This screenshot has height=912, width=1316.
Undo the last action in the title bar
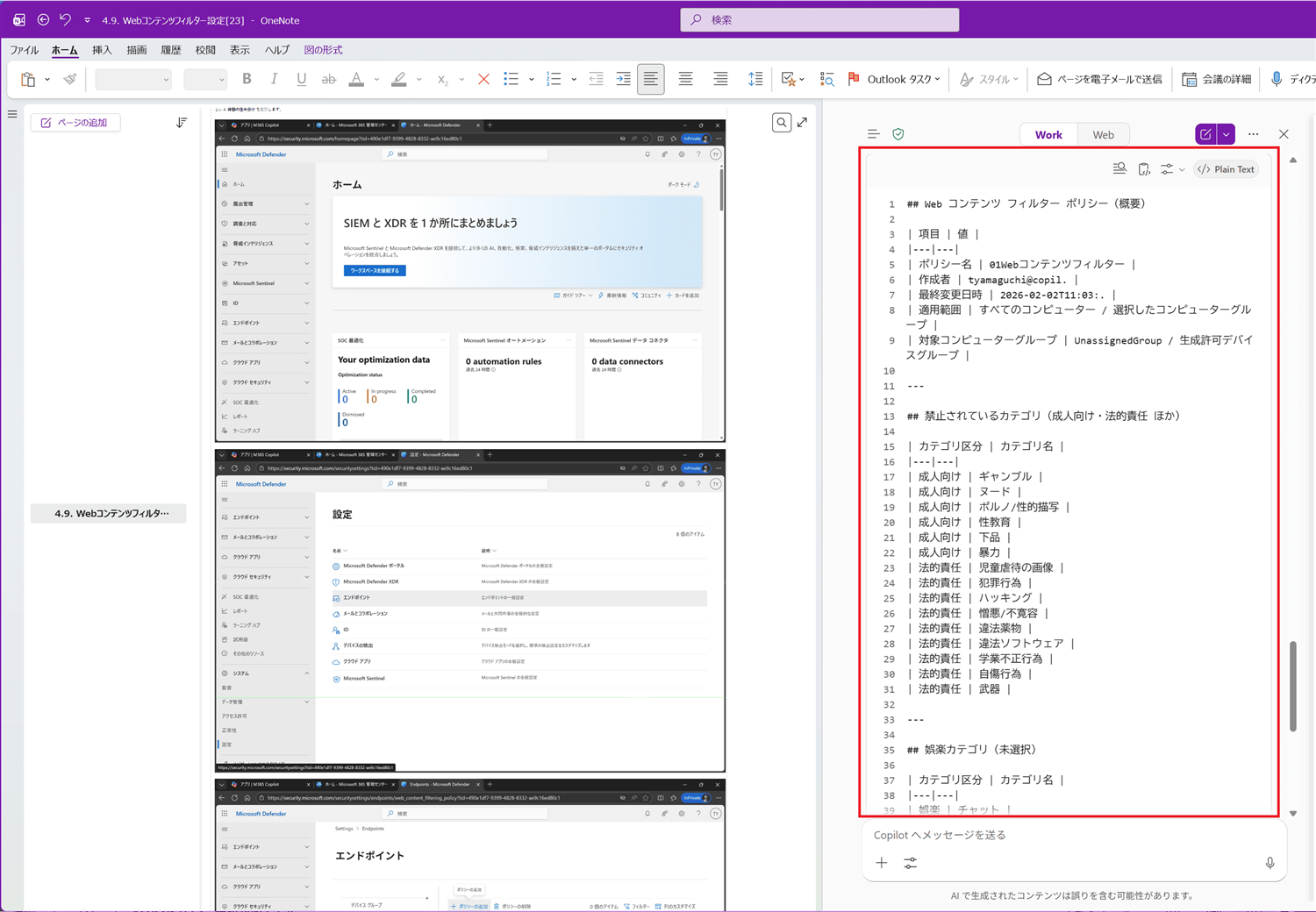coord(65,19)
